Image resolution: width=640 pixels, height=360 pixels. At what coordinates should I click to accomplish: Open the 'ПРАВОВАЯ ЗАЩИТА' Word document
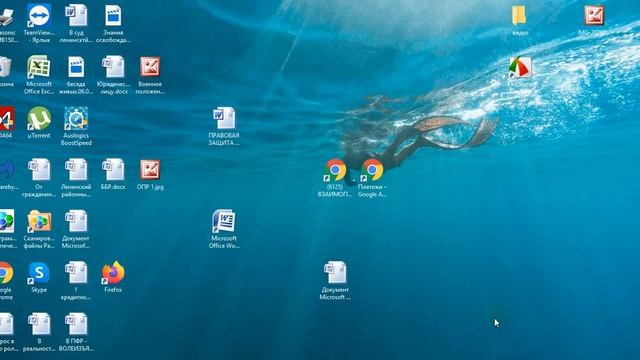pyautogui.click(x=224, y=119)
